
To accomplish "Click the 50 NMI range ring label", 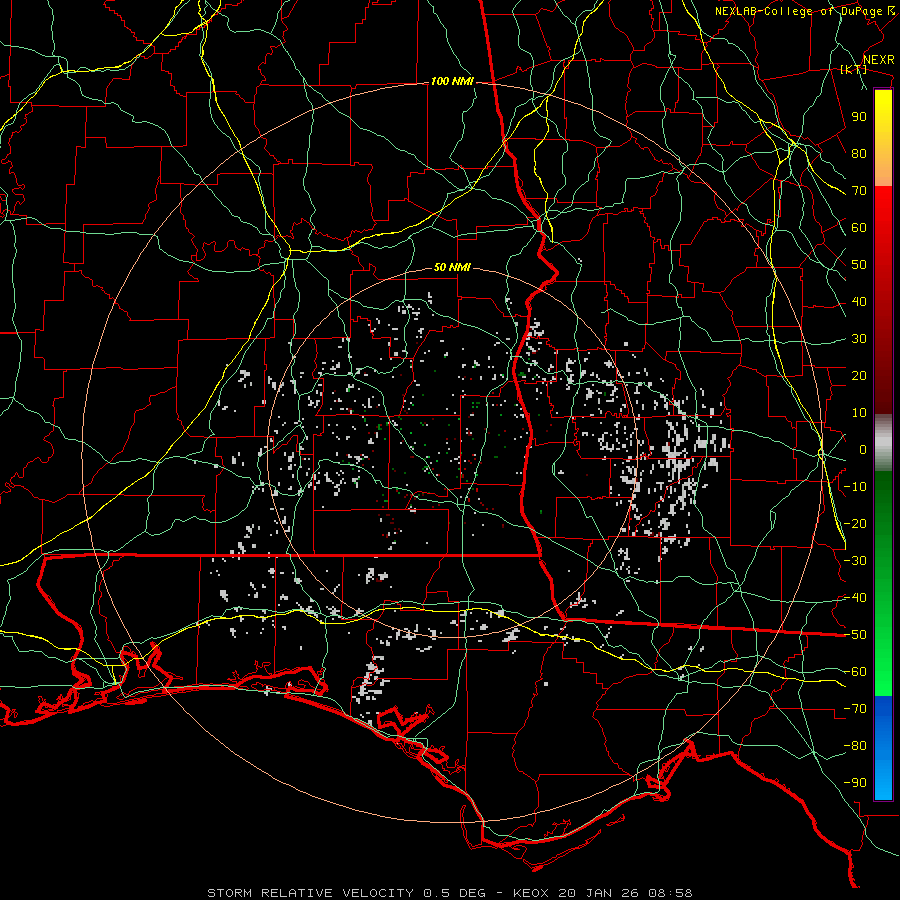I will click(452, 267).
